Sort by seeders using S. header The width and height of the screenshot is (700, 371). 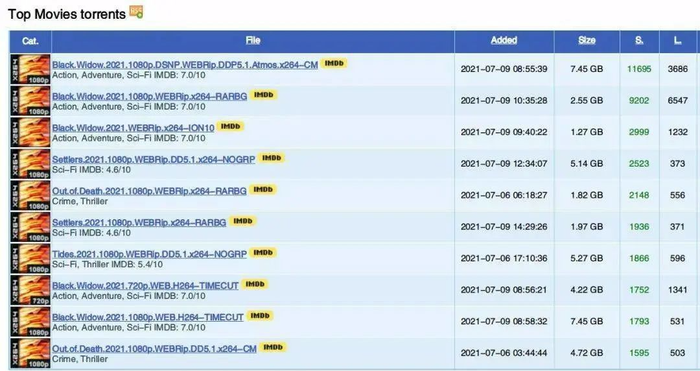[639, 40]
